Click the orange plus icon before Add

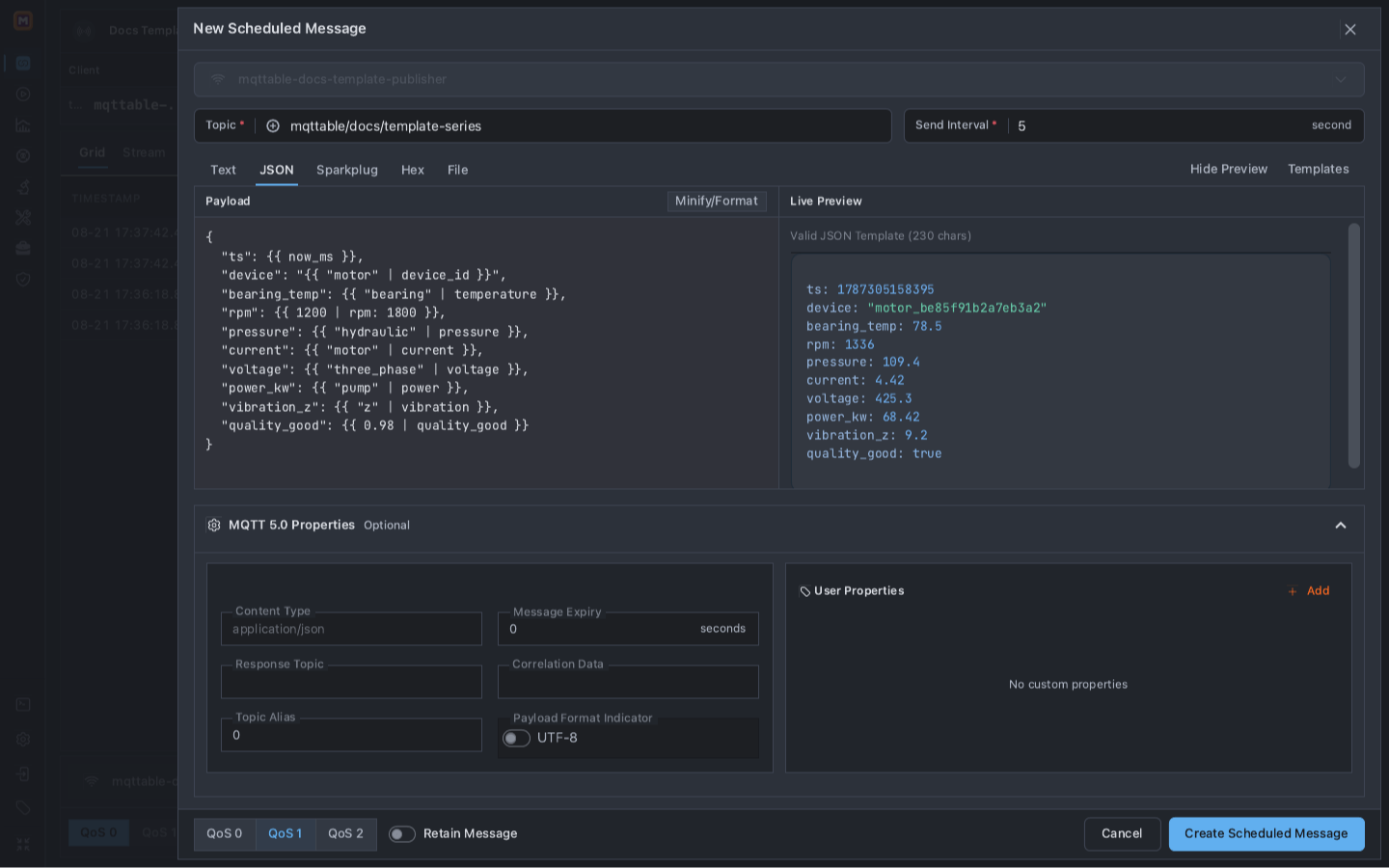tap(1293, 591)
